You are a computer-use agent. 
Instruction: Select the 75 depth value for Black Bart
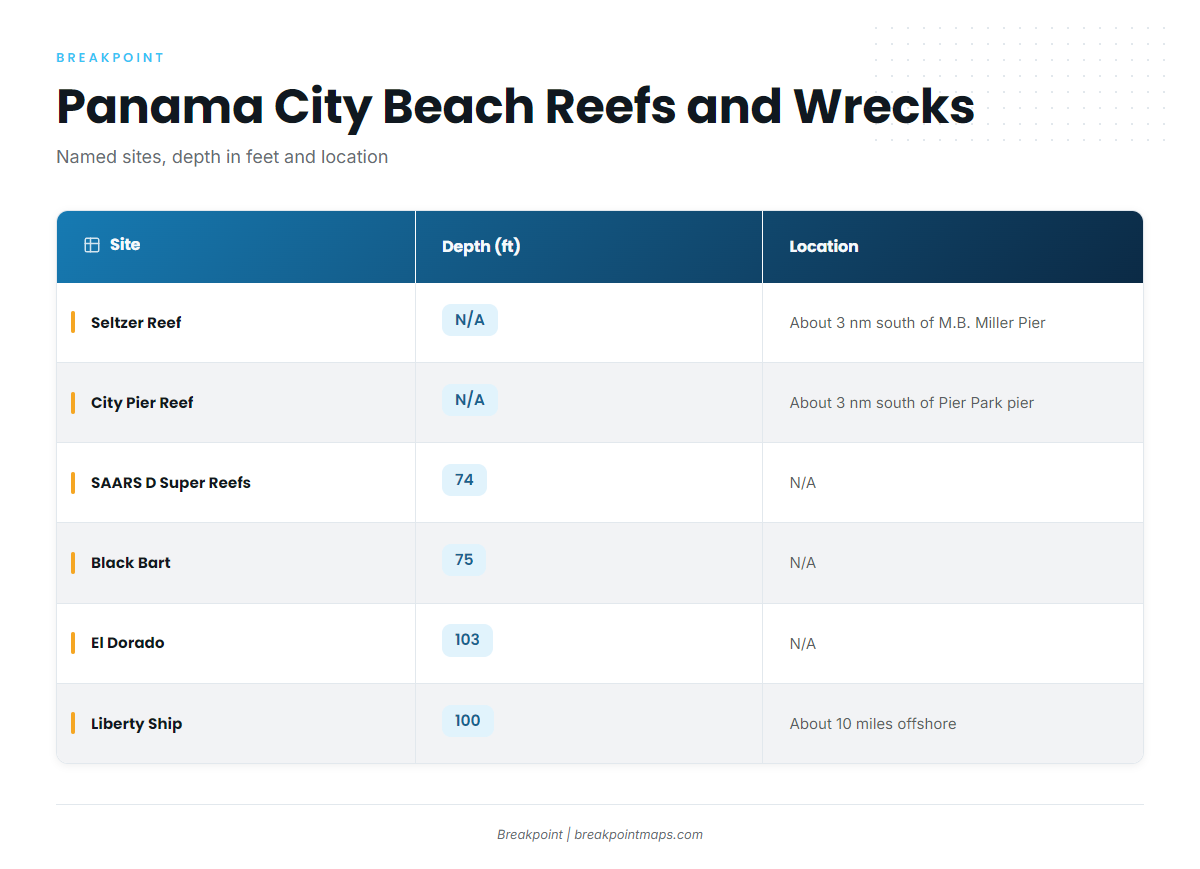click(464, 560)
